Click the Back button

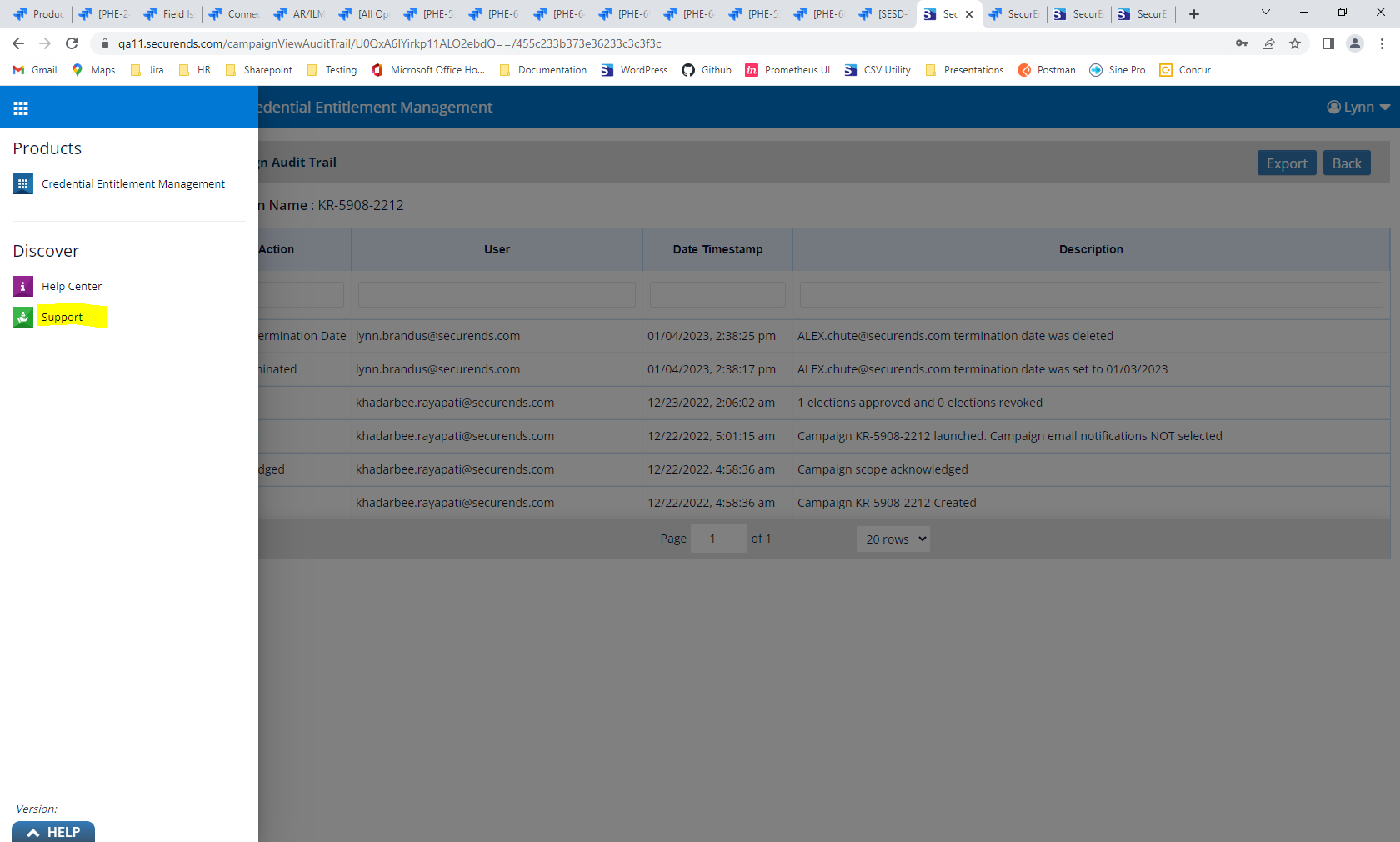click(x=1347, y=163)
